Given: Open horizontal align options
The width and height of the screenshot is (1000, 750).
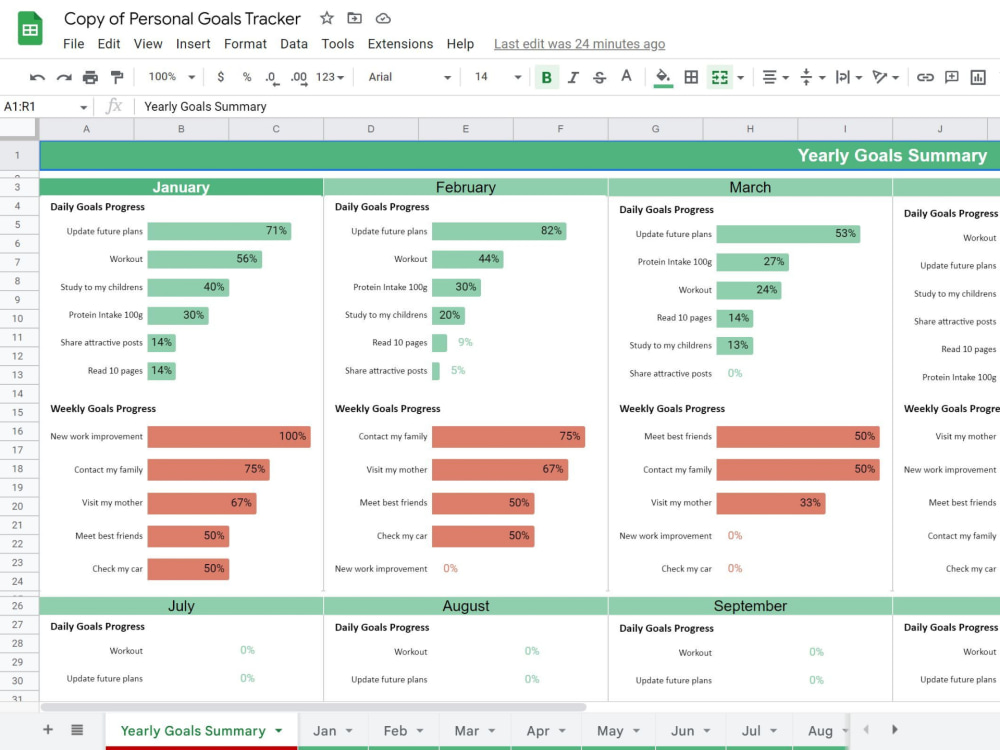Looking at the screenshot, I should (776, 77).
